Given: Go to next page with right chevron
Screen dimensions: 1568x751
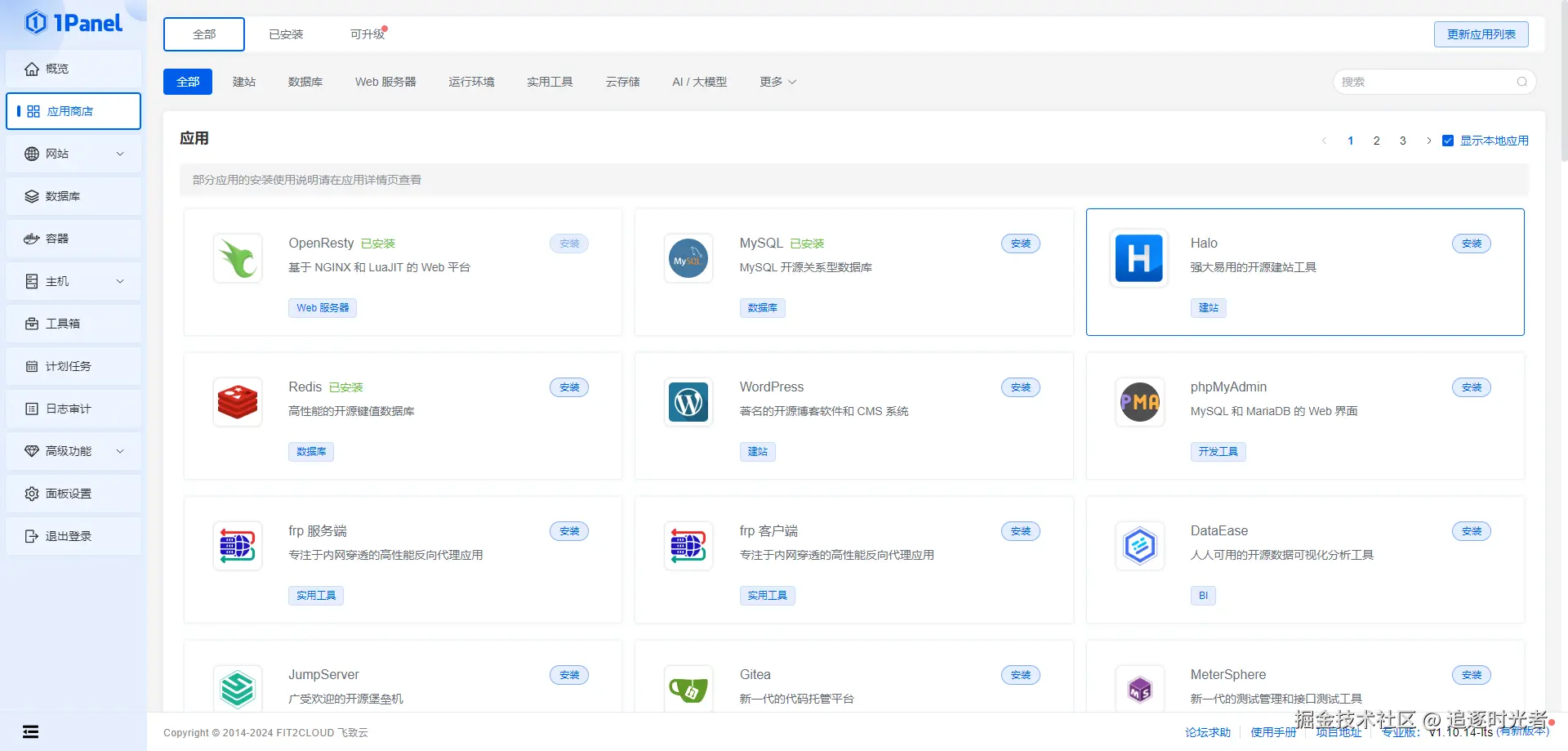Looking at the screenshot, I should tap(1428, 141).
